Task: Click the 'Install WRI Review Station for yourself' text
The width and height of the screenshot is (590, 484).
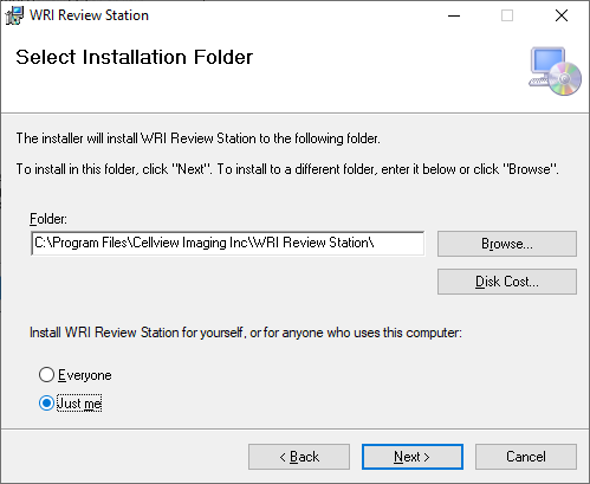Action: pos(246,333)
